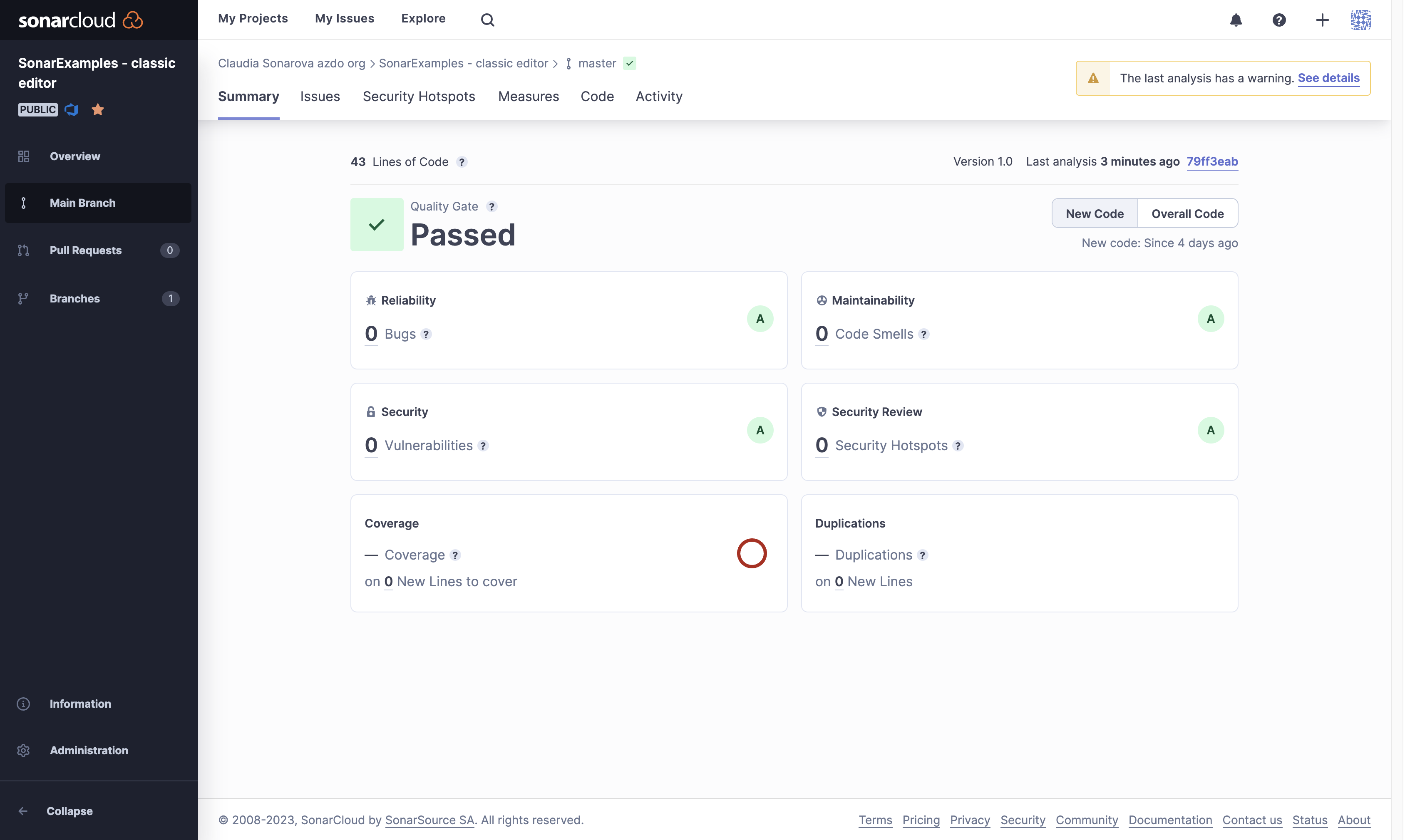Open the Security Hotspots tab
Viewport: 1405px width, 840px height.
pyautogui.click(x=419, y=96)
